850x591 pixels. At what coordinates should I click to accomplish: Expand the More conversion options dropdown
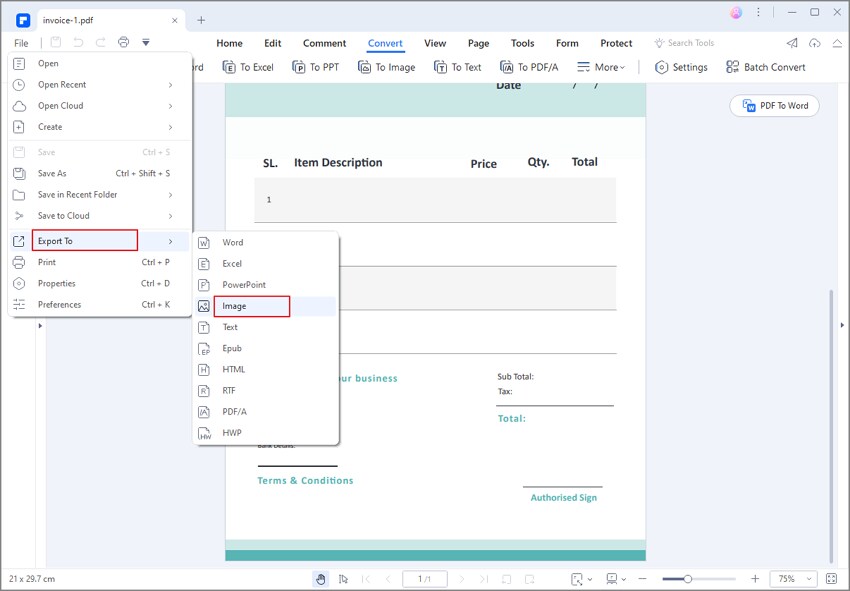point(602,67)
